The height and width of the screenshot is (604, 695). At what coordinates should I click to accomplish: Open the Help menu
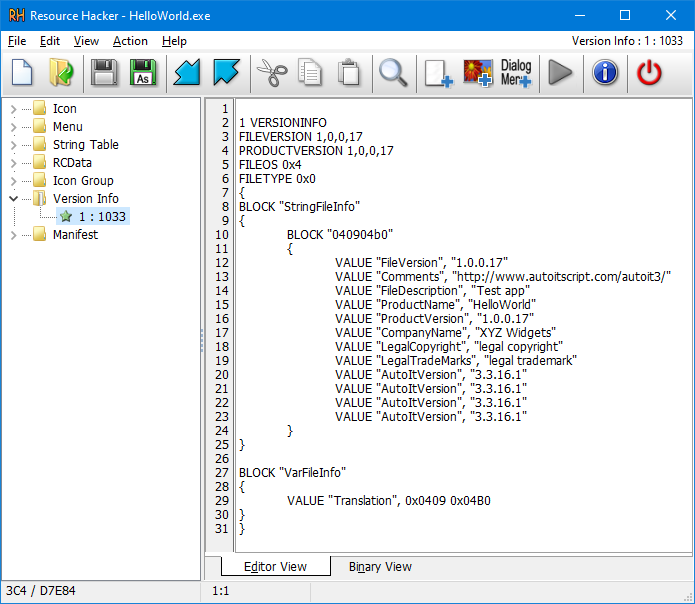174,41
